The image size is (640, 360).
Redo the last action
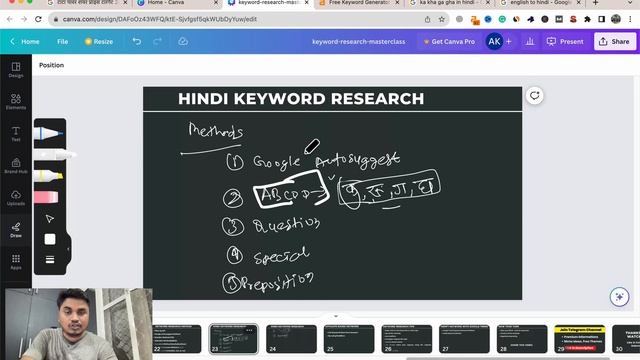click(x=158, y=41)
